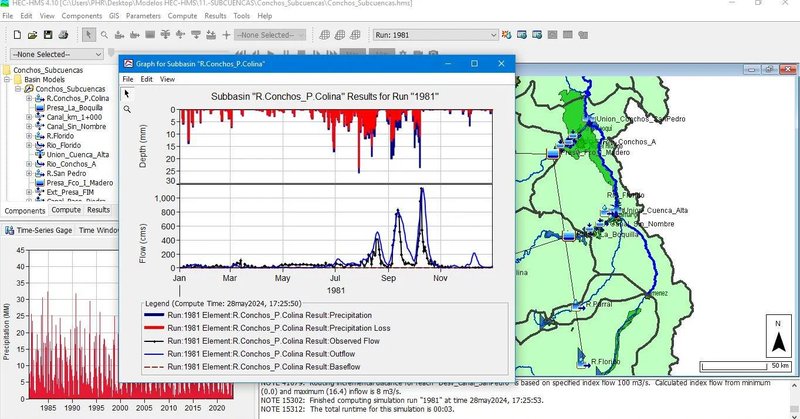The height and width of the screenshot is (419, 800).
Task: Expand the R.Florido tree node
Action: click(29, 136)
